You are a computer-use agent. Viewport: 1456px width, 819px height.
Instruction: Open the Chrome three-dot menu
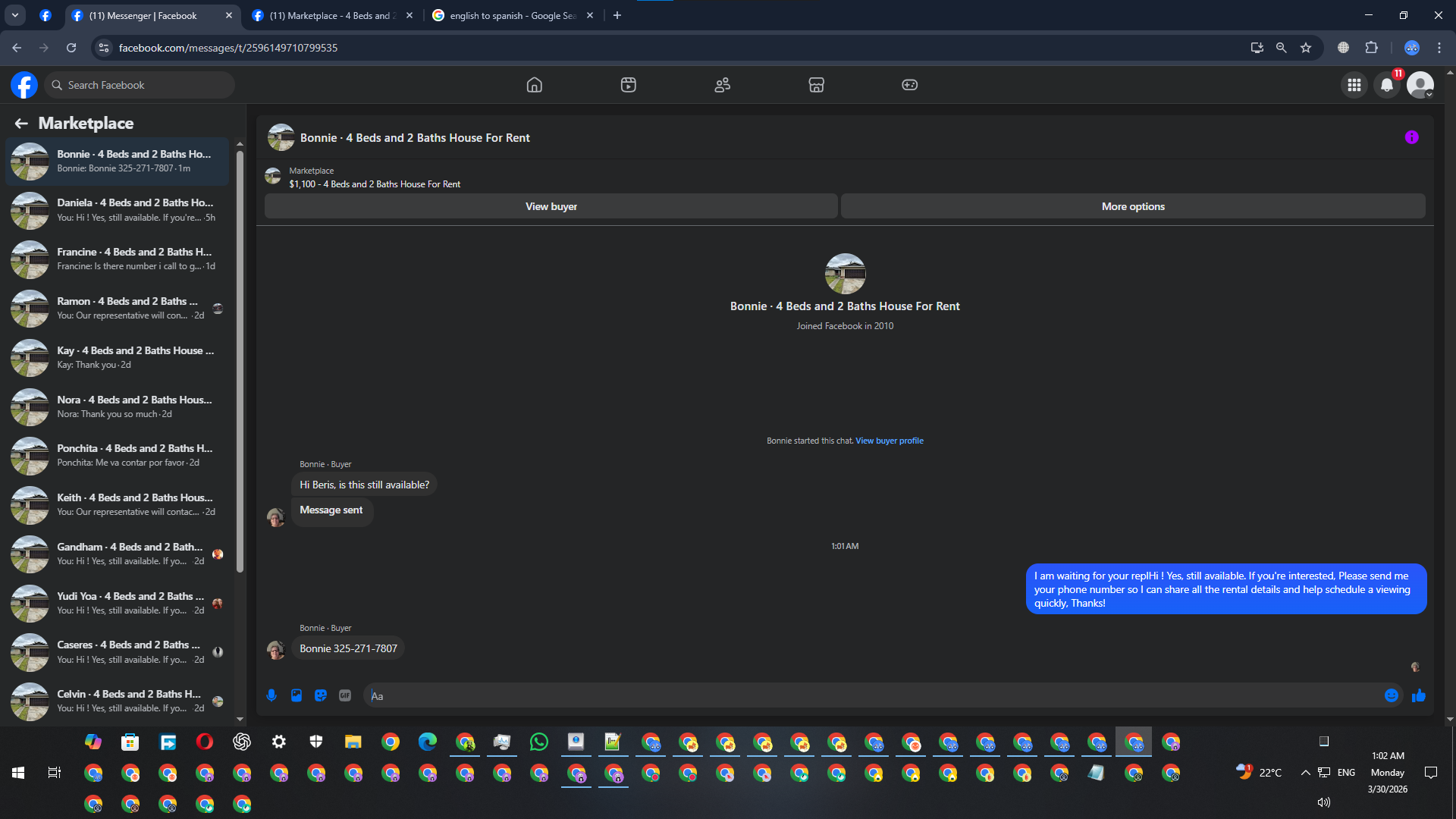pyautogui.click(x=1439, y=48)
